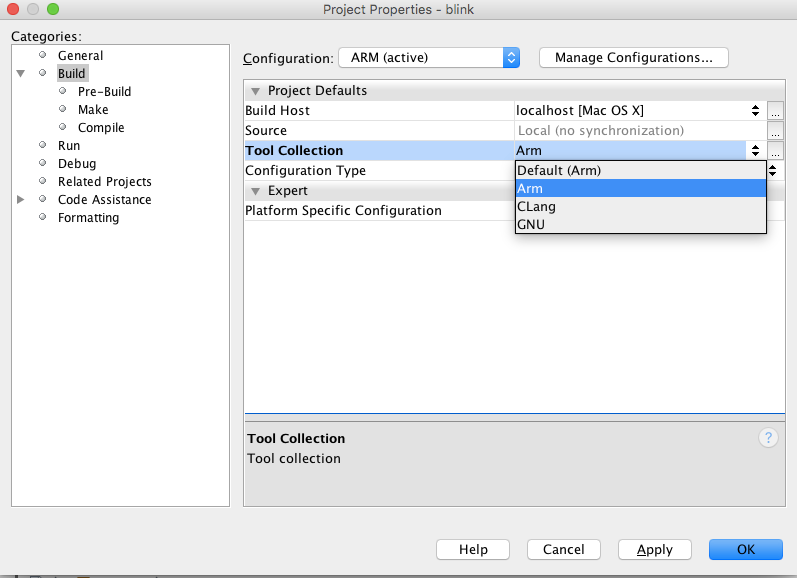Toggle the Tool Collection dropdown arrows

point(755,150)
